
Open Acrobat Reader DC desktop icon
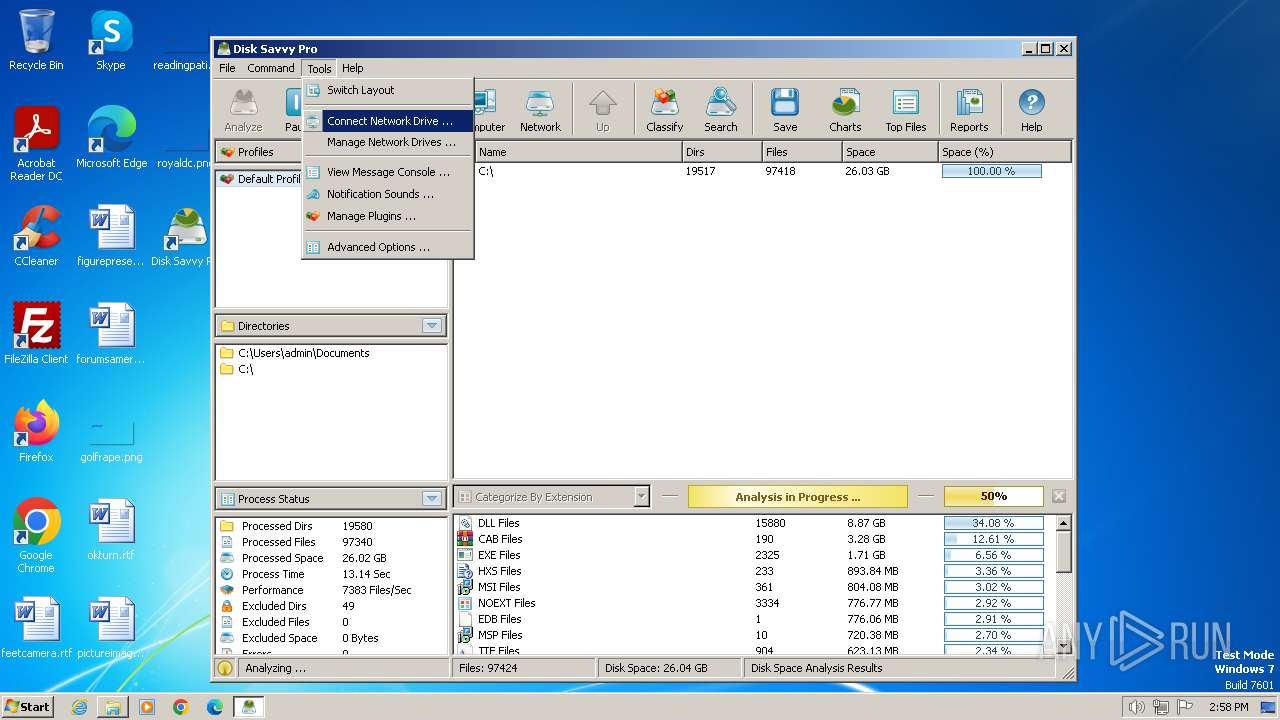click(x=36, y=144)
